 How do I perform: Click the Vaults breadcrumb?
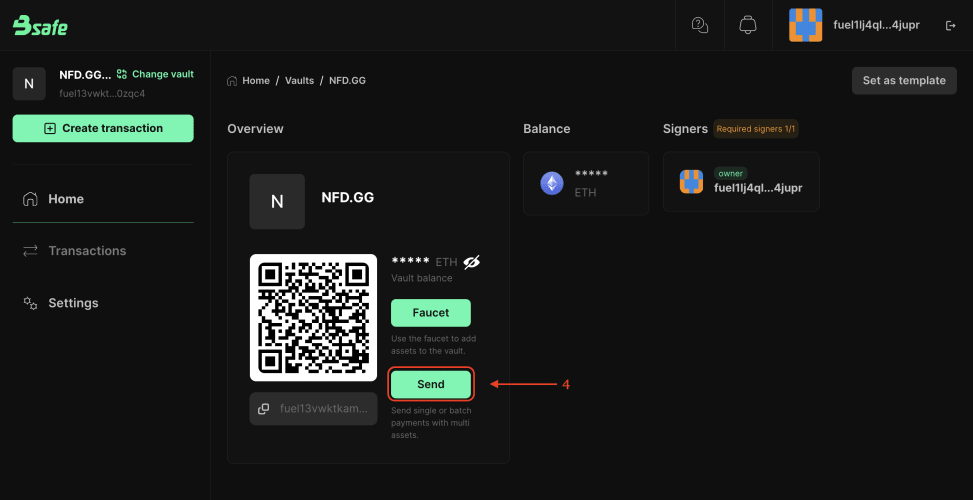300,81
